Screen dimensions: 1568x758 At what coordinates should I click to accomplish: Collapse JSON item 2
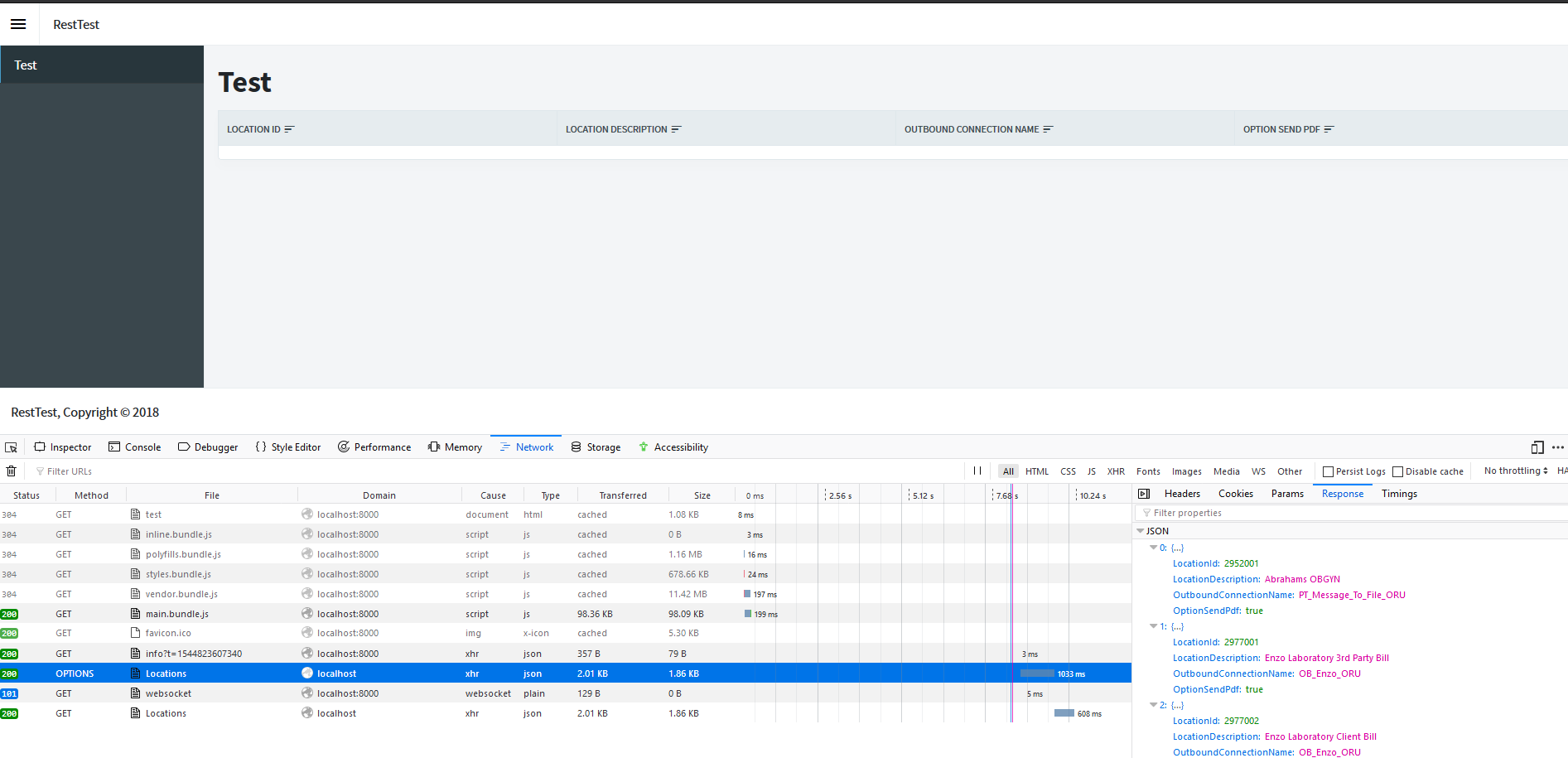1153,705
